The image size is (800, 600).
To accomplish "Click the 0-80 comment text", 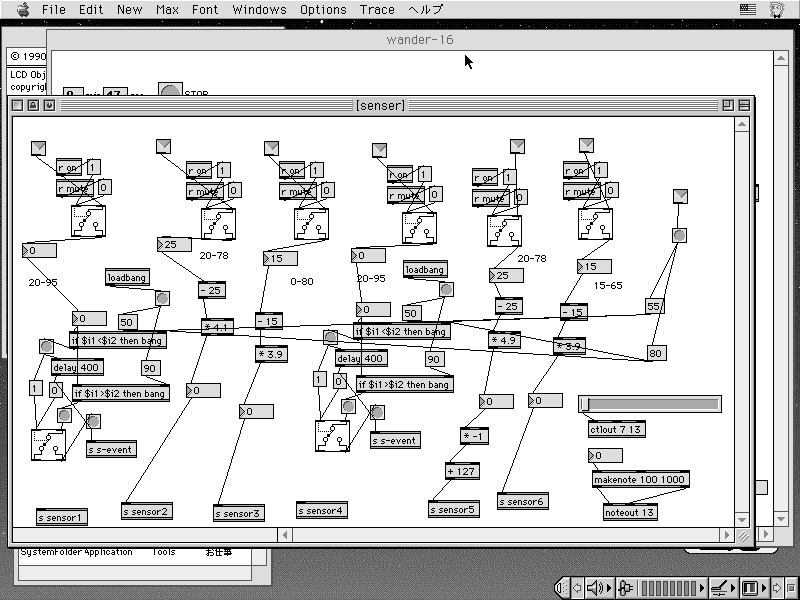I will pos(302,281).
